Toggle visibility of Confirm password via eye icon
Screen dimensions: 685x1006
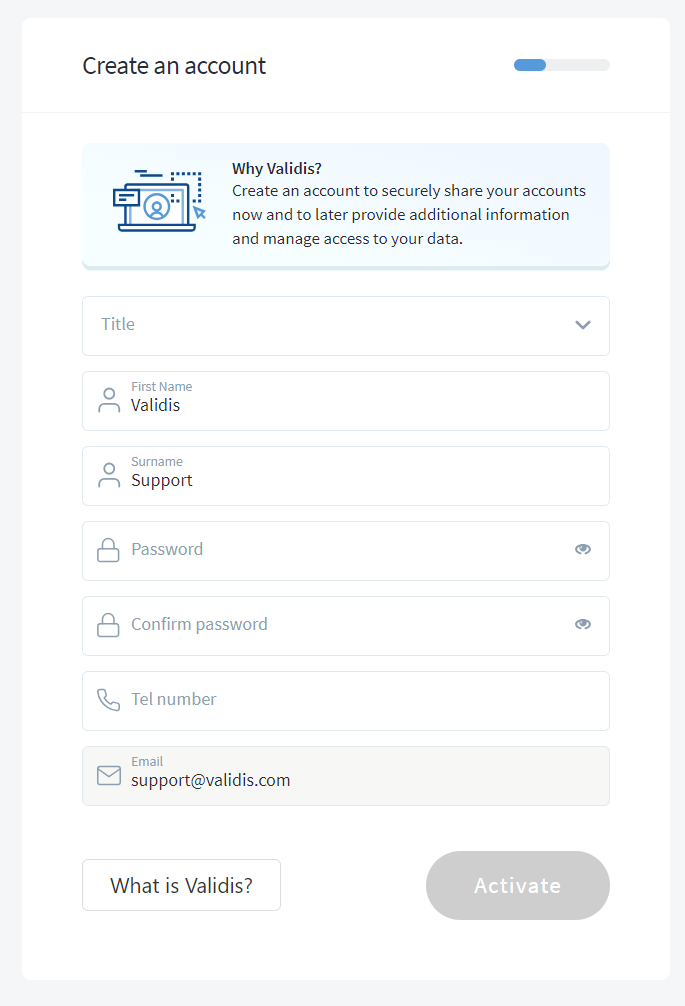(x=582, y=624)
